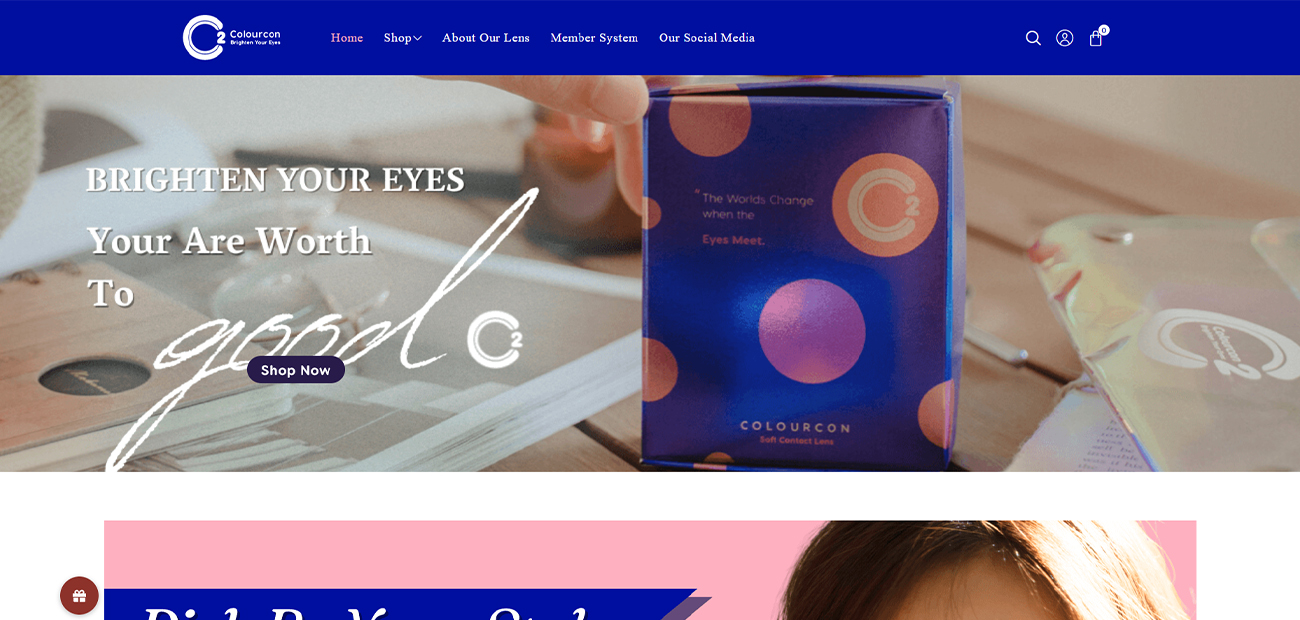
Task: Open the shopping bag cart icon
Action: click(1095, 39)
